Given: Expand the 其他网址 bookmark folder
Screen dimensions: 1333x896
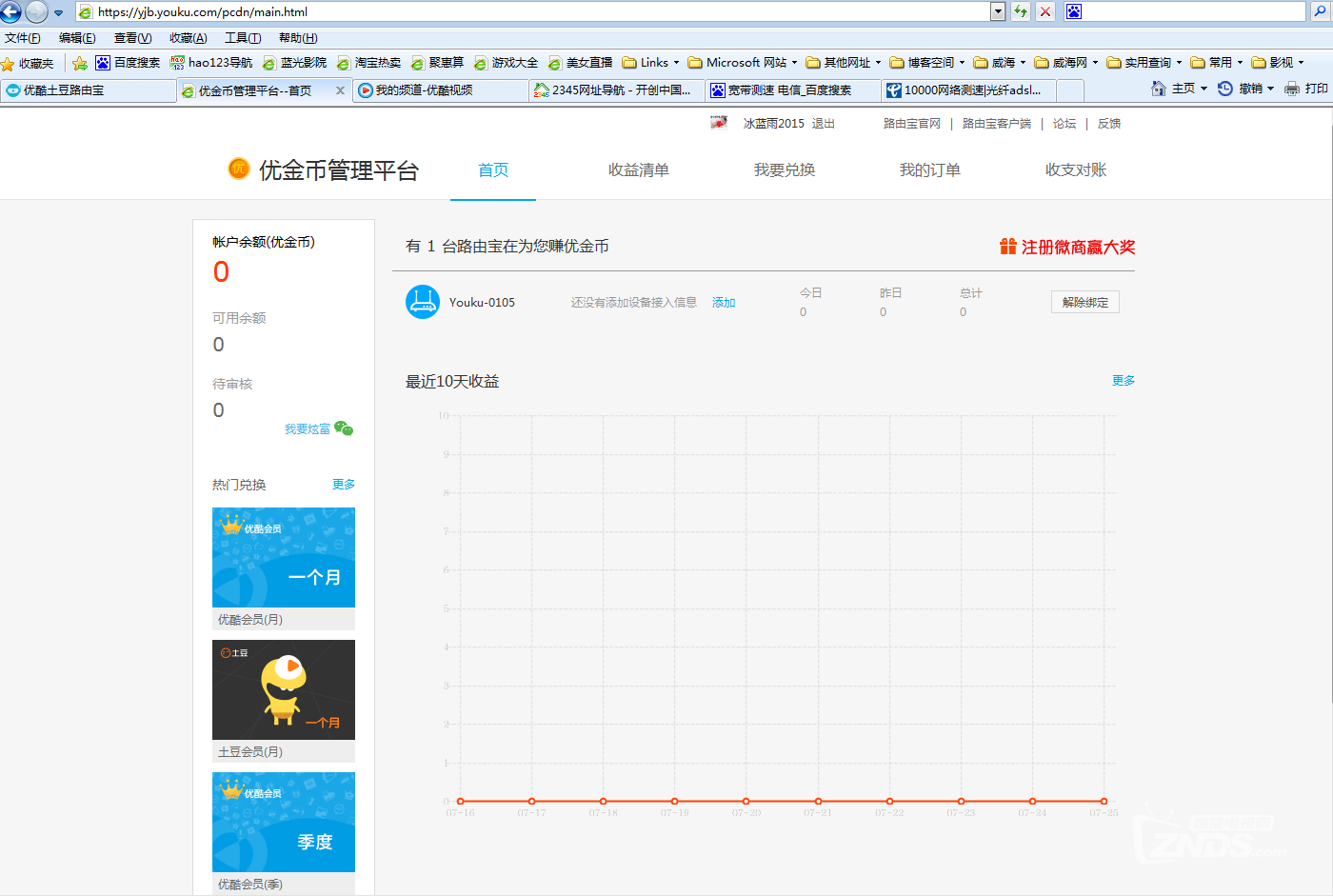Looking at the screenshot, I should [x=843, y=63].
